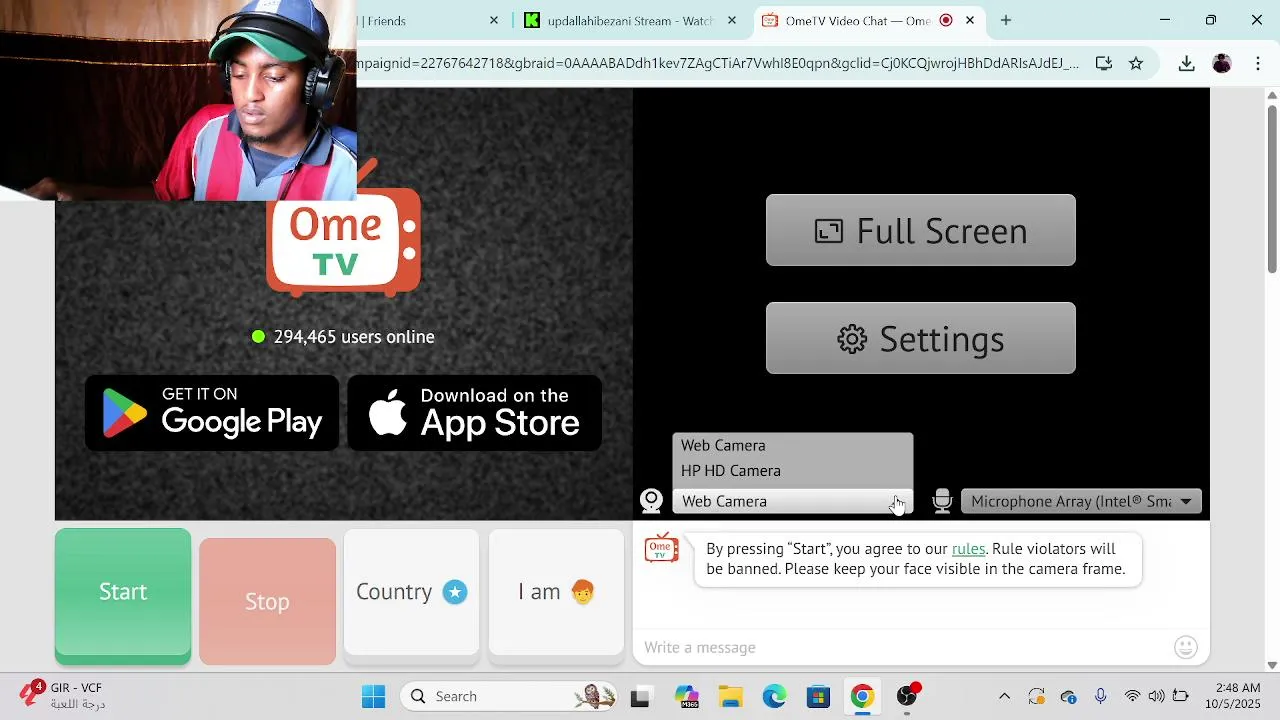Open the emoji picker smiley icon
Viewport: 1280px width, 720px height.
1186,647
